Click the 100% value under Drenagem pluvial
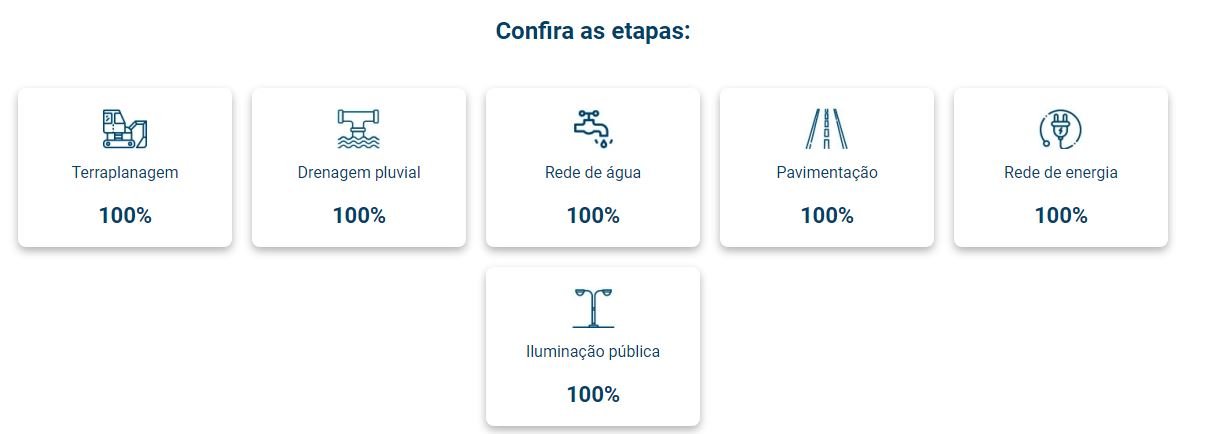1207x434 pixels. pos(359,215)
